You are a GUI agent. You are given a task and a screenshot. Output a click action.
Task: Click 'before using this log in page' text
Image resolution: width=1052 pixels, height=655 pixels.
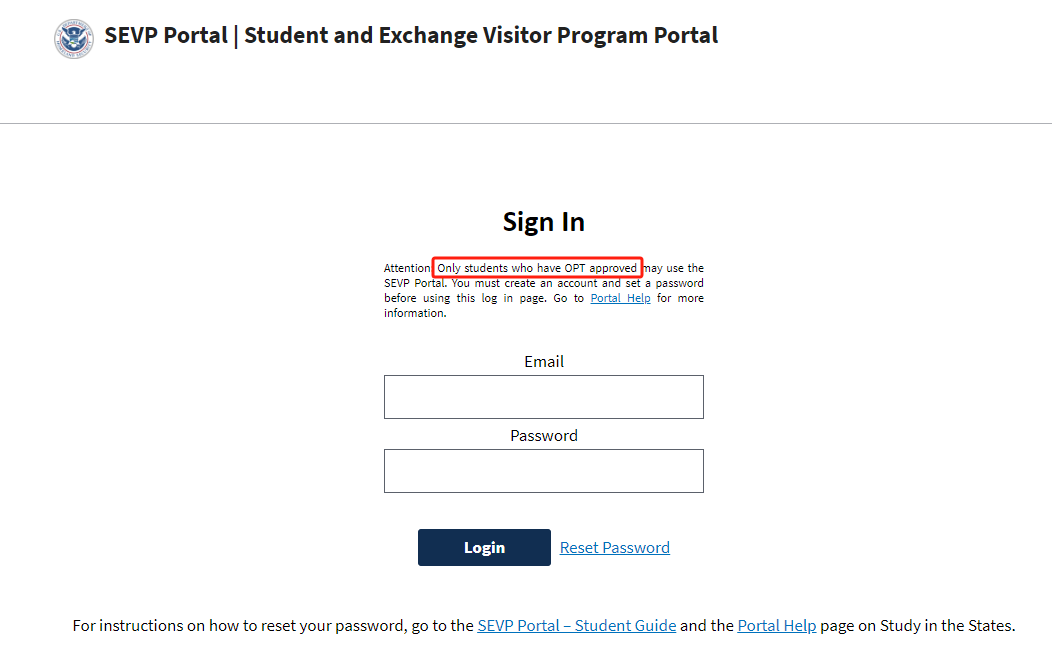pos(466,298)
